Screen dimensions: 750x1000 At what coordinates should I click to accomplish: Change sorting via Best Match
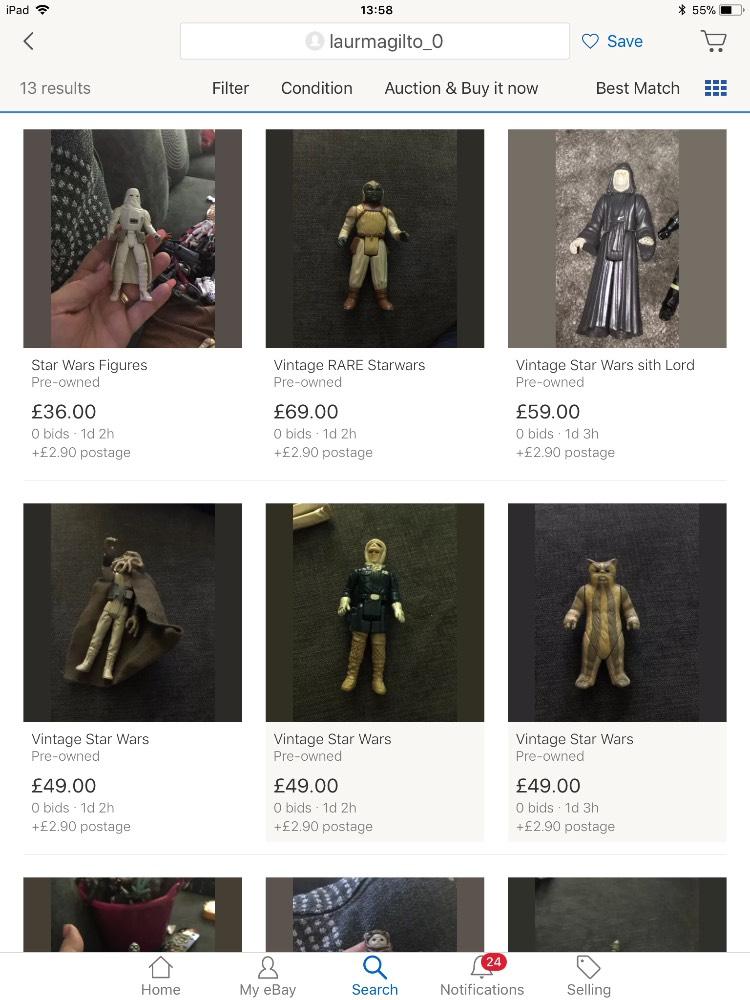(x=637, y=88)
